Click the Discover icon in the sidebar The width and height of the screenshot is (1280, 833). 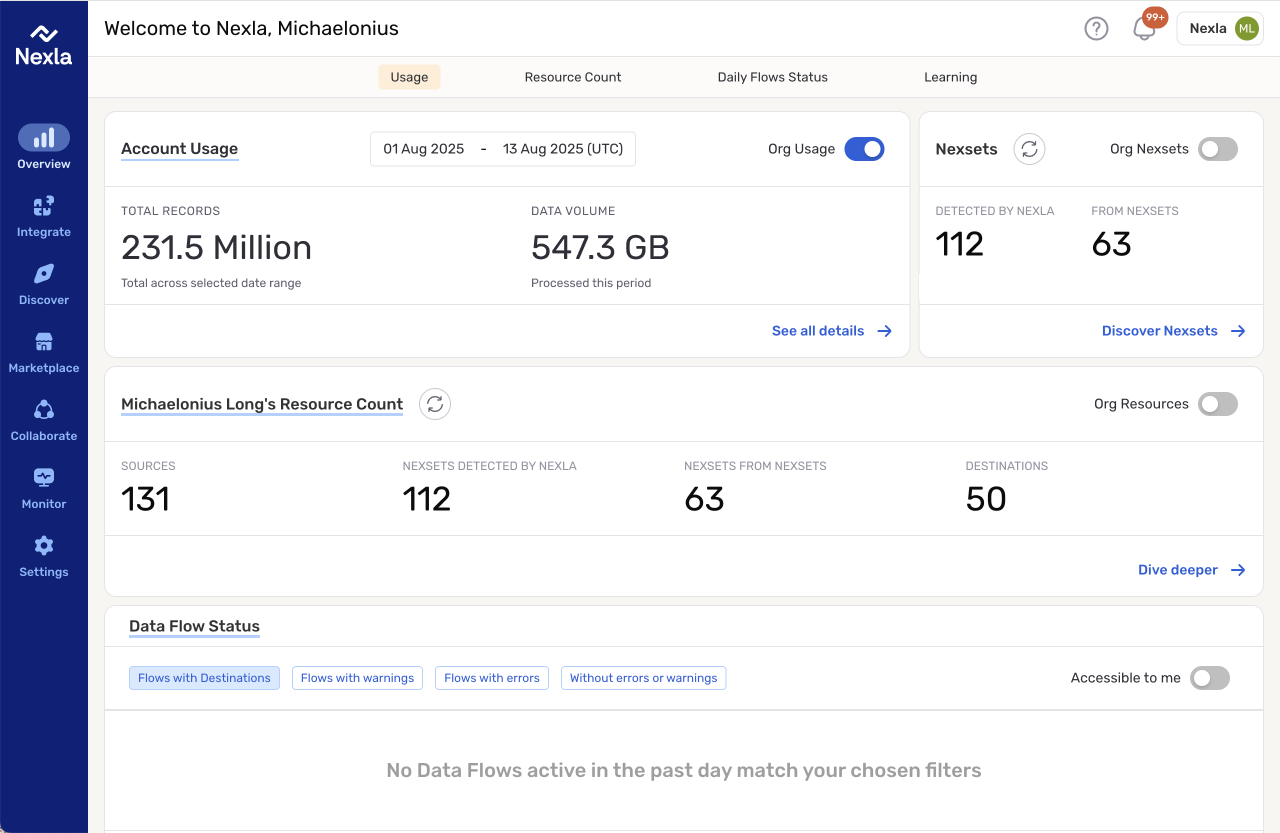point(44,273)
